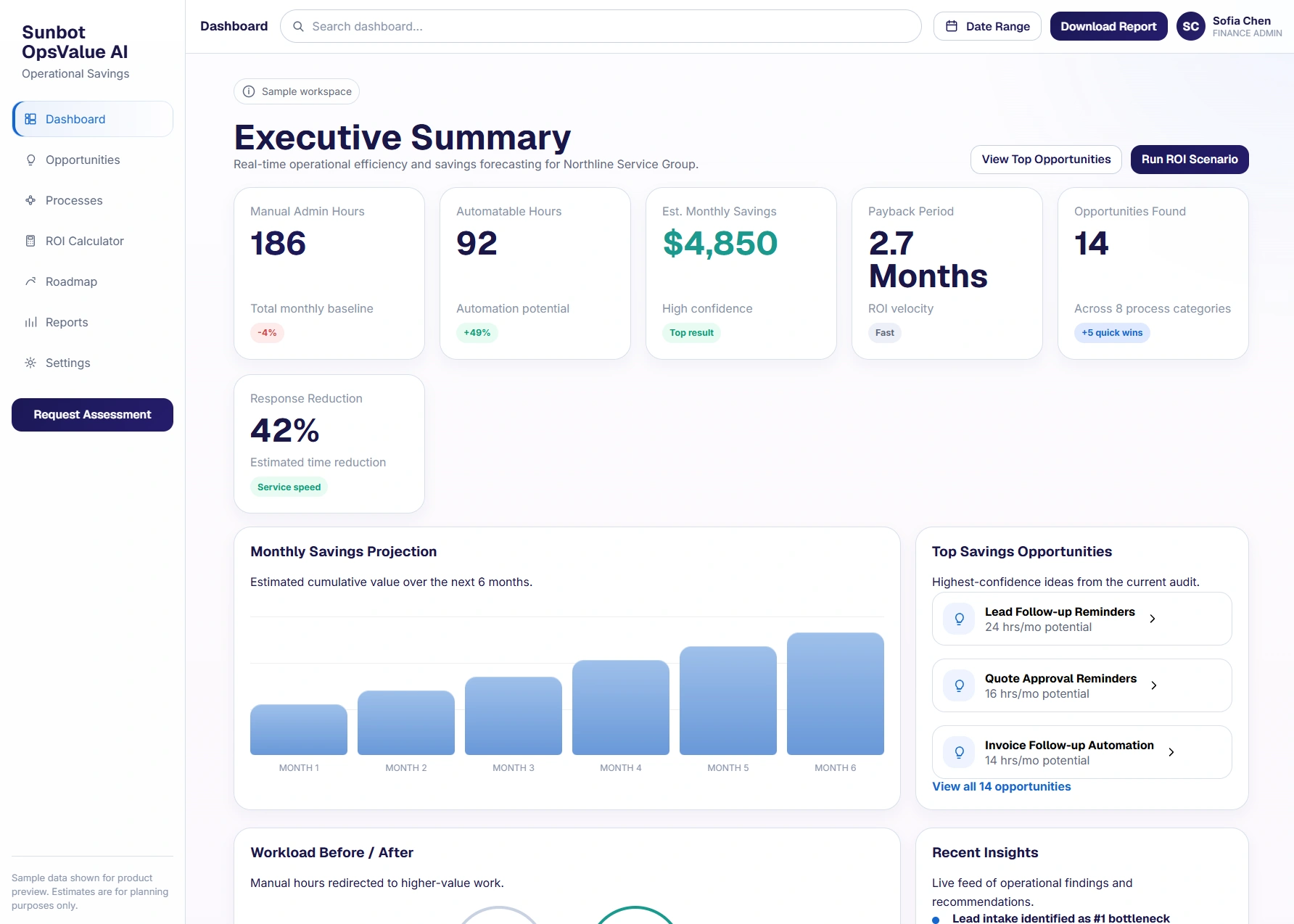Go to Opportunities in the sidebar
The image size is (1294, 924).
point(93,160)
